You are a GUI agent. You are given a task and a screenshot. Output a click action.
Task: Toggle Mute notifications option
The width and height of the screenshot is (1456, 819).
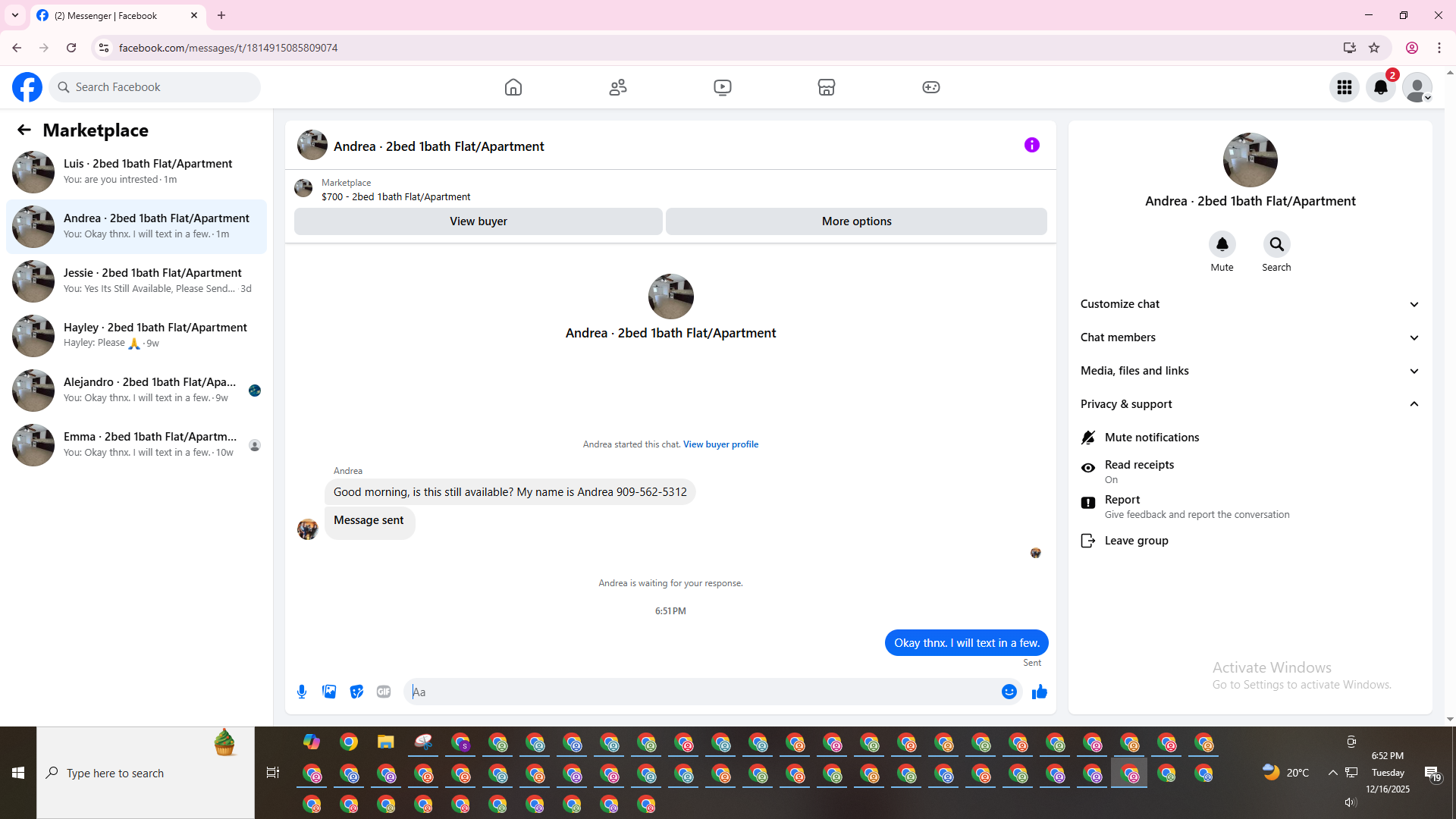(1250, 438)
